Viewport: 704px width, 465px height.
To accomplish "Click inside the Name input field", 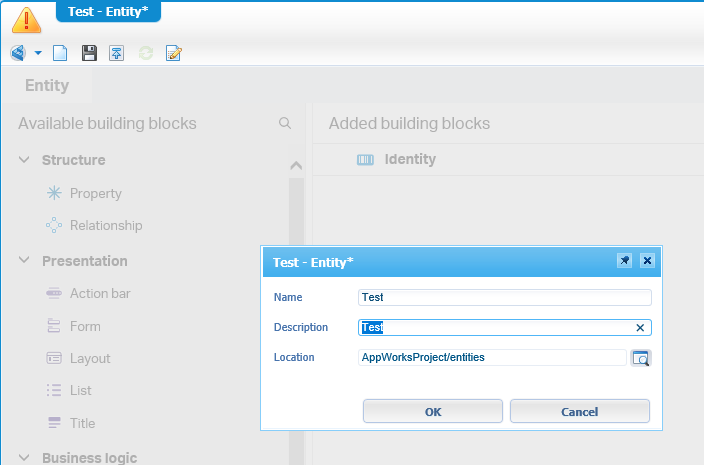I will click(505, 298).
